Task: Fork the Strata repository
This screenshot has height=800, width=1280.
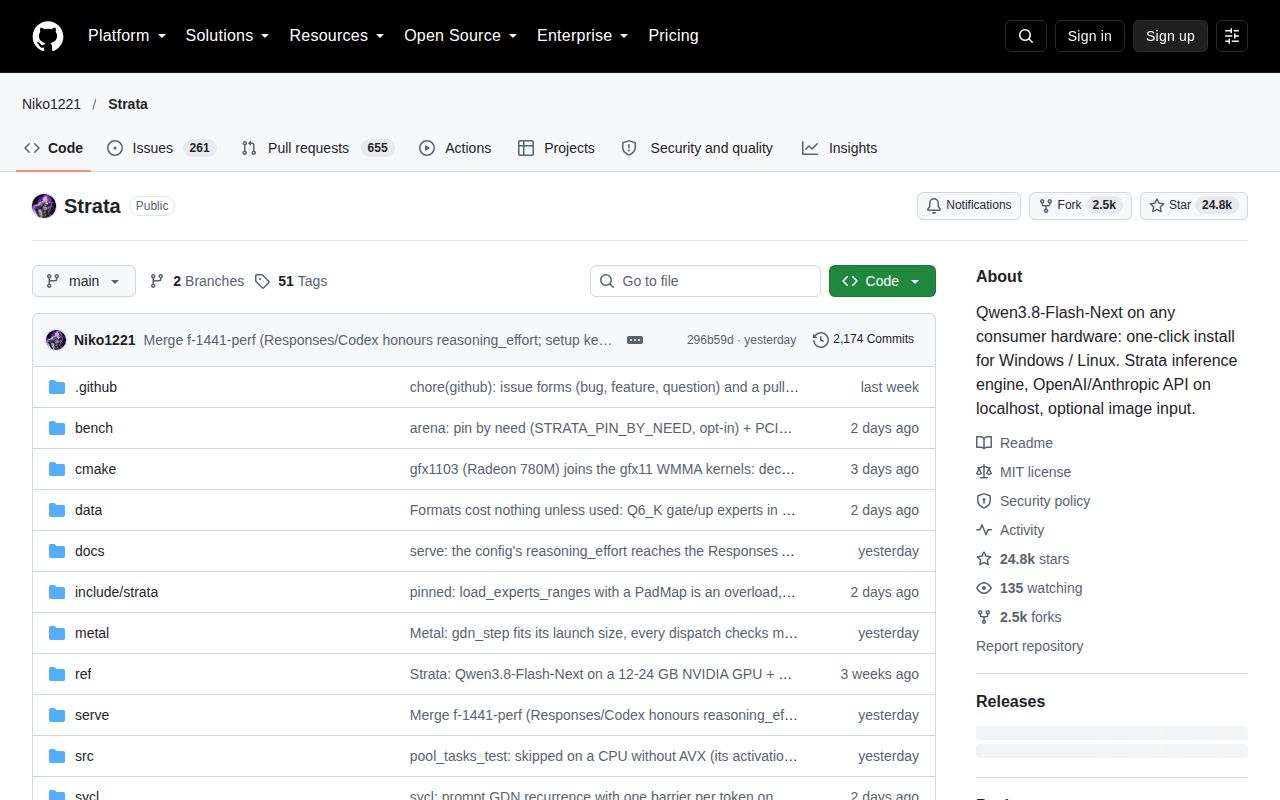Action: (1080, 206)
